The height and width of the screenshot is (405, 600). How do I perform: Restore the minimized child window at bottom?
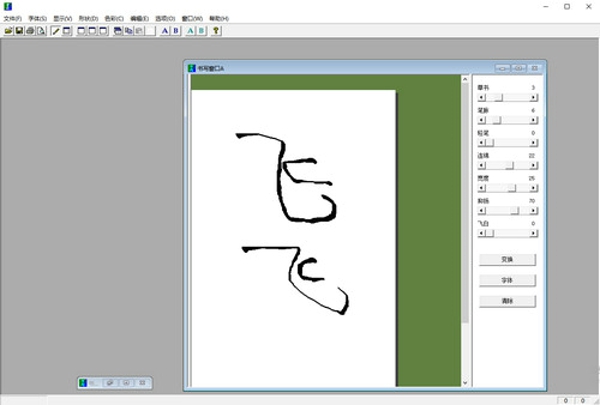pyautogui.click(x=128, y=382)
